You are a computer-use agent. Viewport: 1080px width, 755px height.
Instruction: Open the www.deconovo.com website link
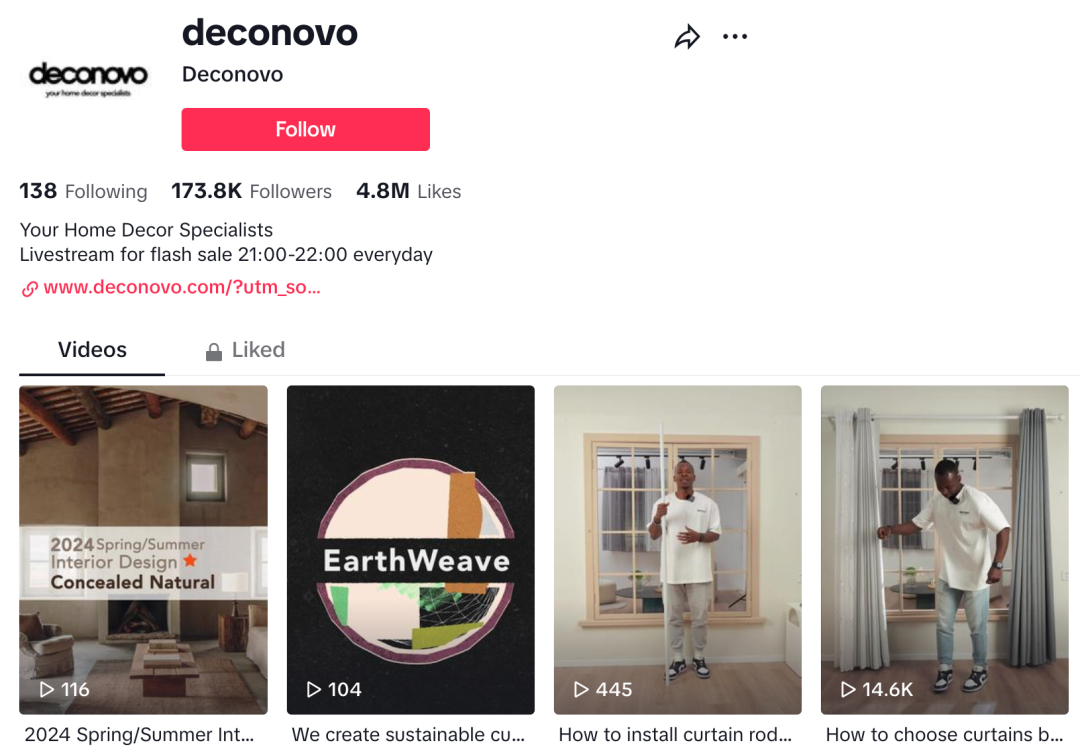(x=182, y=287)
